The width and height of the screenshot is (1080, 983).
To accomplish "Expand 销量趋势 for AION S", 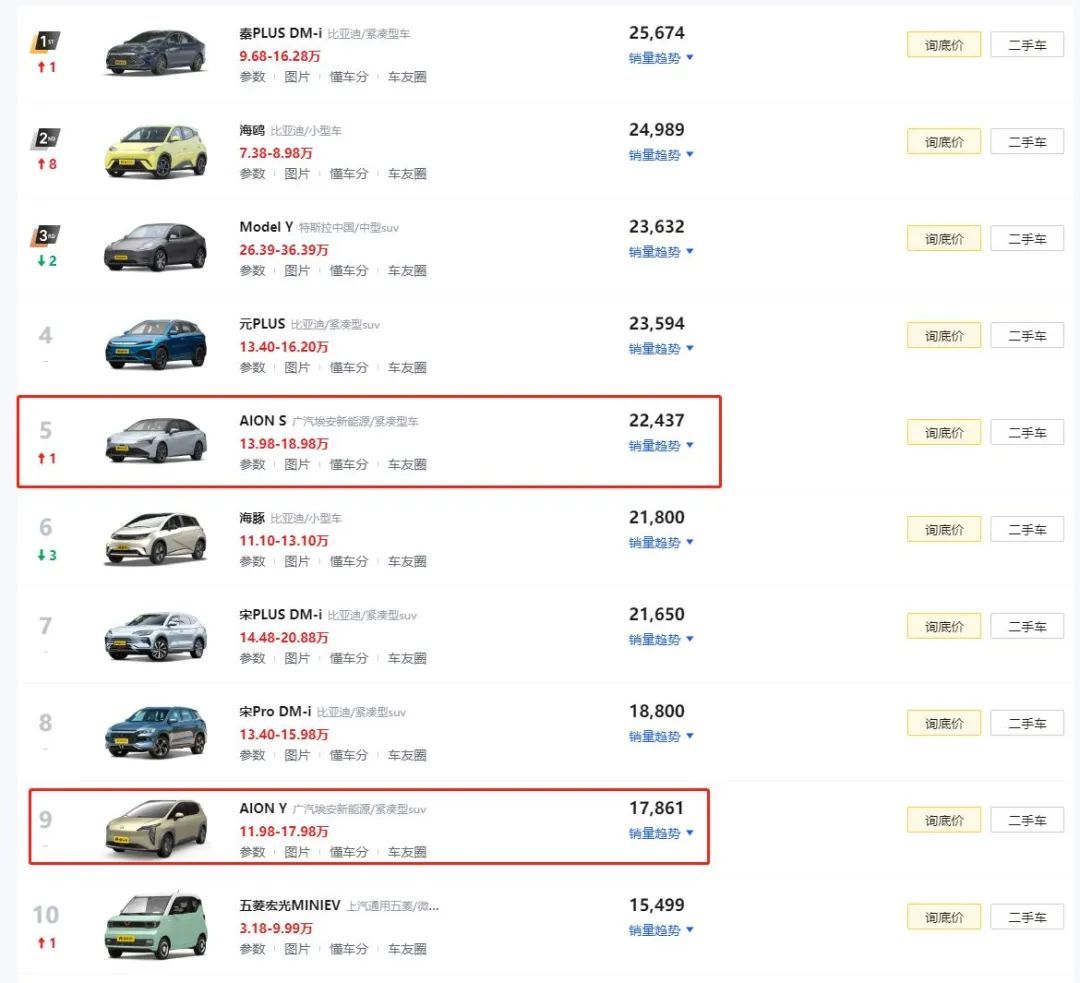I will coord(660,446).
